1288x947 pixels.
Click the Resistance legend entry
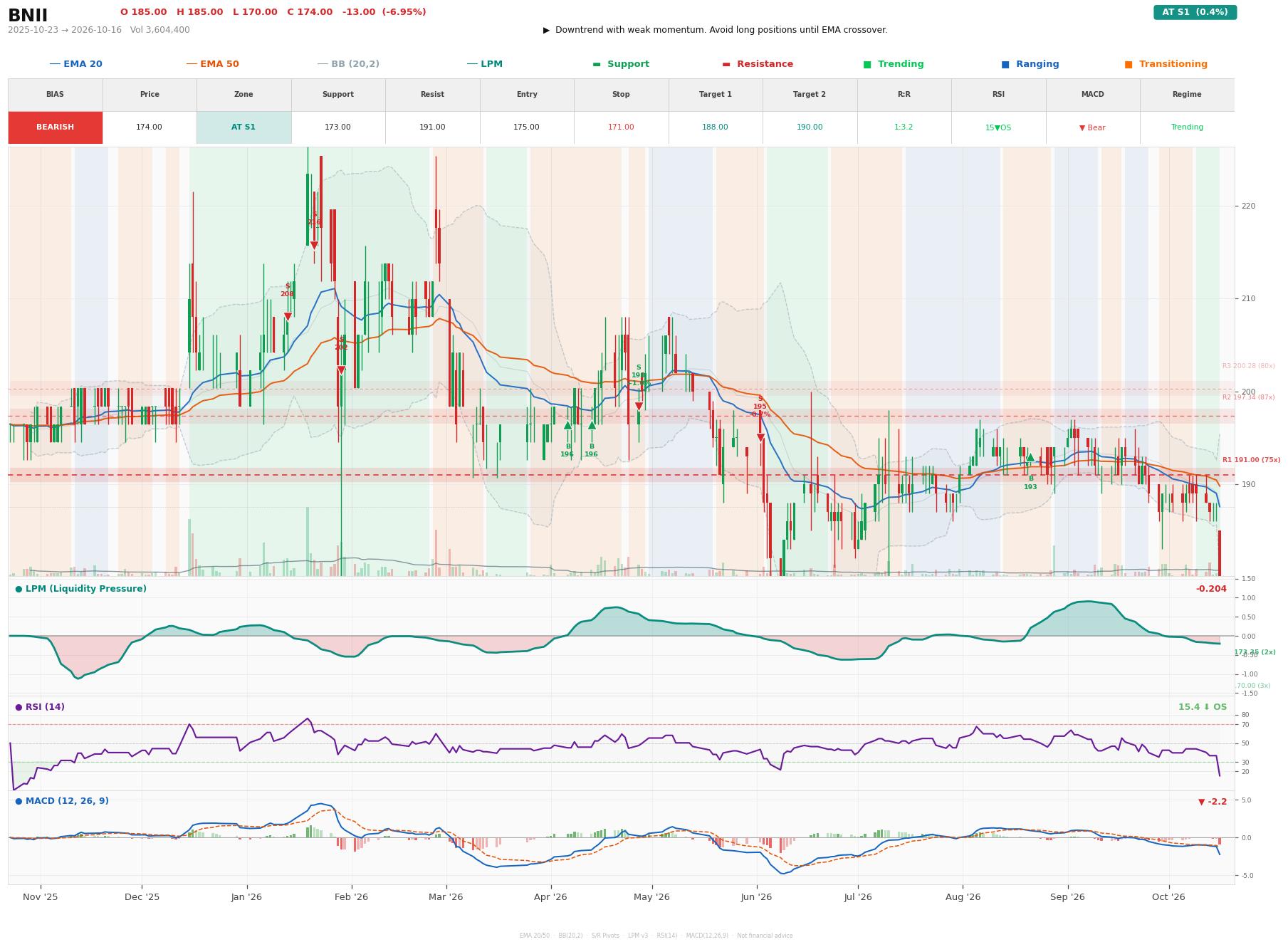(758, 64)
